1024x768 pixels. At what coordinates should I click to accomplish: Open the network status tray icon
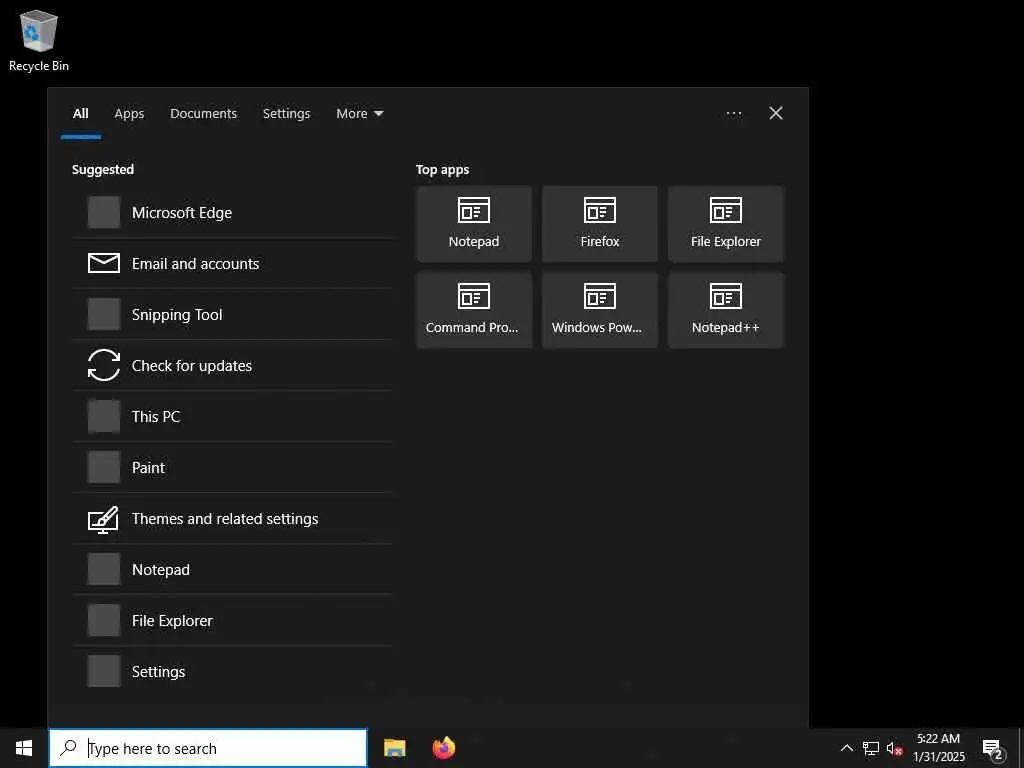pyautogui.click(x=871, y=748)
